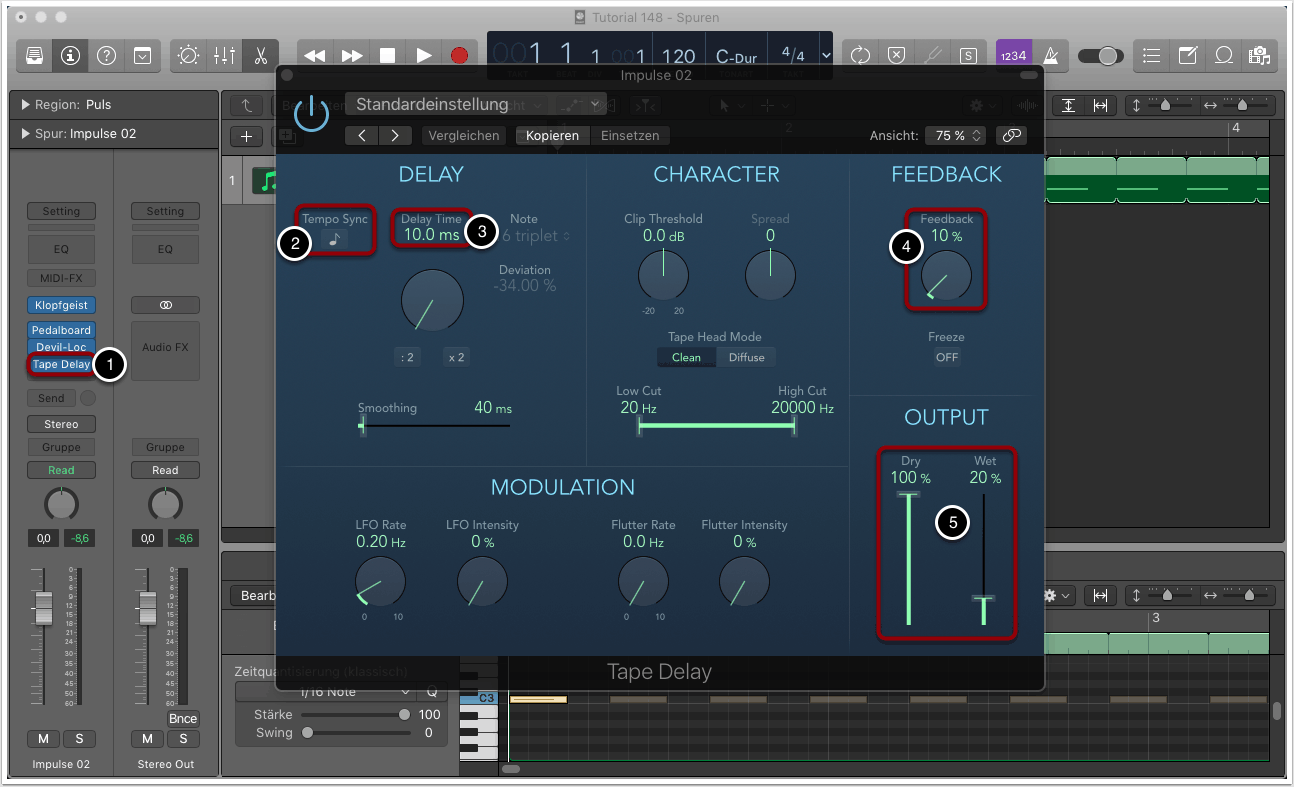This screenshot has height=787, width=1294.
Task: Select the Clean tape head mode
Action: 686,357
